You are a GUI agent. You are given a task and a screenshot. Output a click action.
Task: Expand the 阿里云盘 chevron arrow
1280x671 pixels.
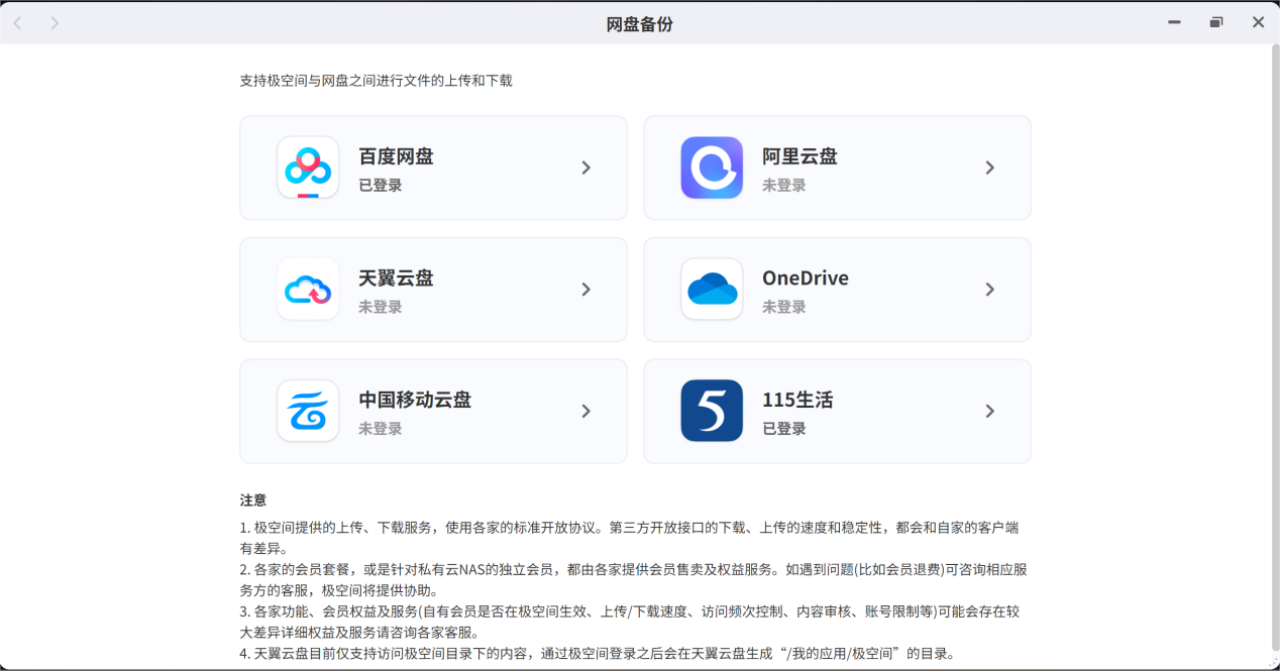pos(990,167)
